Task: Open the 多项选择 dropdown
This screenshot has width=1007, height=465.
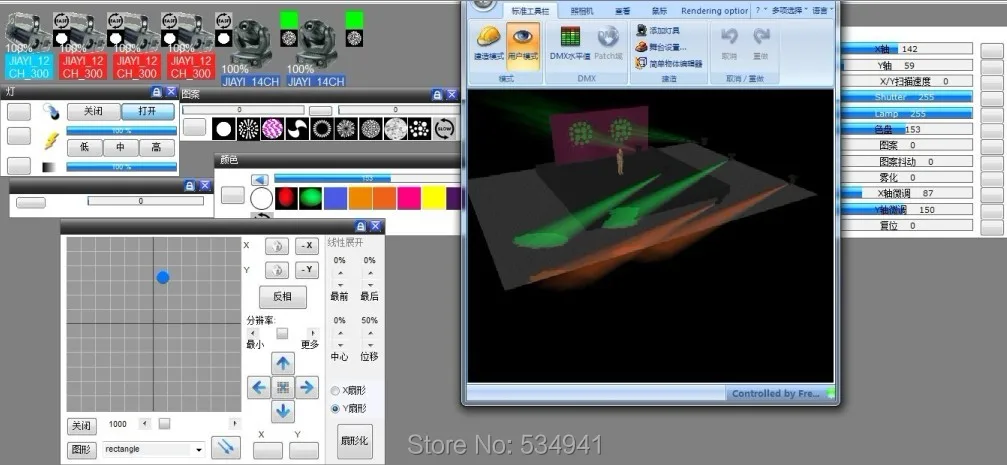Action: [x=789, y=10]
